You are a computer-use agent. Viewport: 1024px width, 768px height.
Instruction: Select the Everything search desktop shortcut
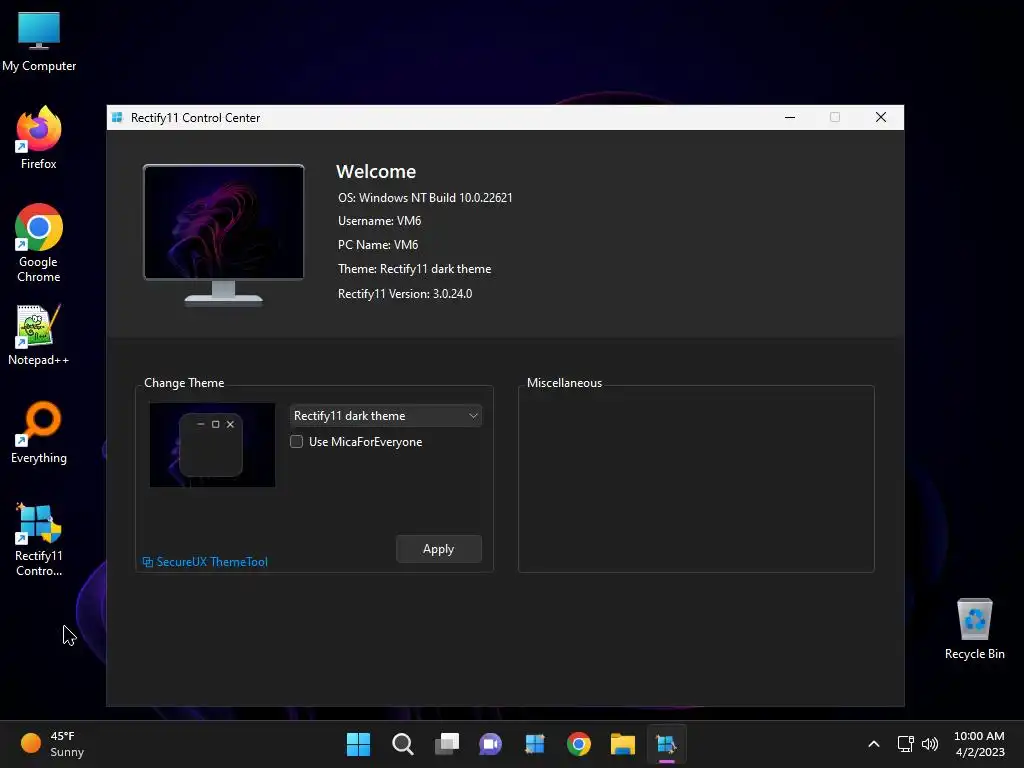click(x=39, y=432)
